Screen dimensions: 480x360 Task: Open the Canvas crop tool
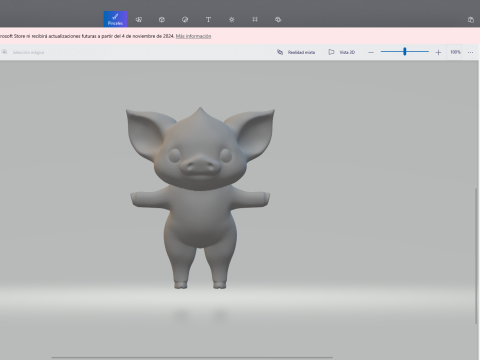[255, 20]
